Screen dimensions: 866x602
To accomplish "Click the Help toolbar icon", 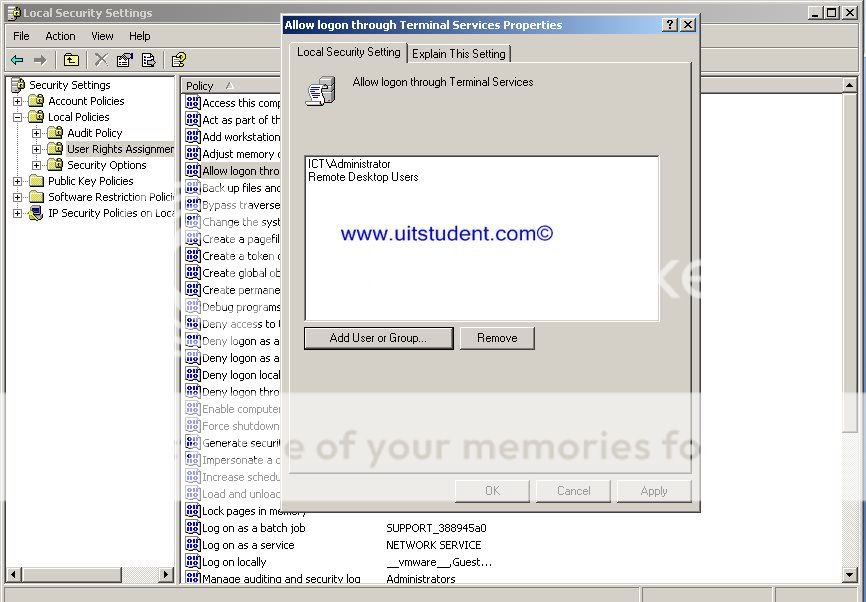I will click(x=178, y=60).
